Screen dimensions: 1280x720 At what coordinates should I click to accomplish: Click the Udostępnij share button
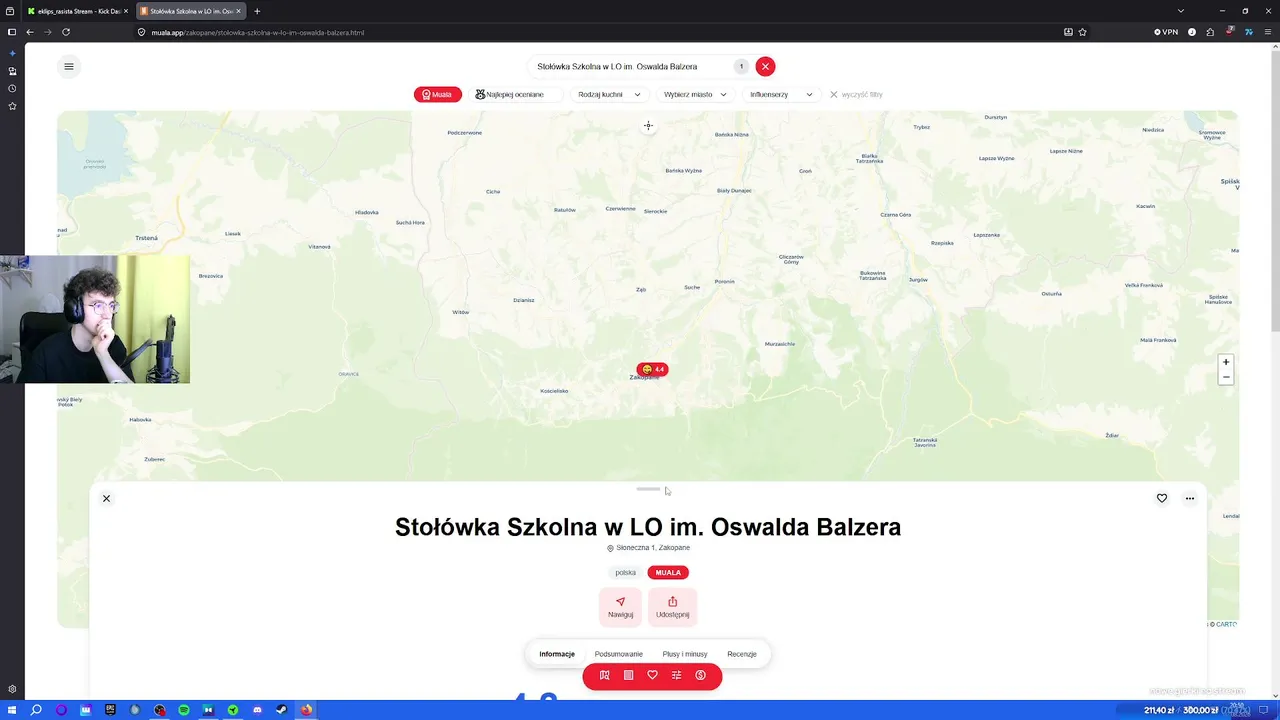click(x=673, y=606)
